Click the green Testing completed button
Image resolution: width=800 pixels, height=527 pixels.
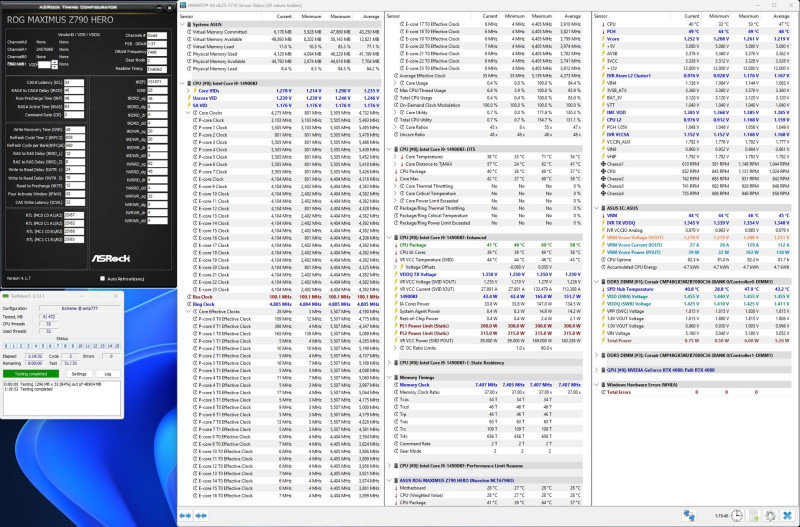pos(31,374)
